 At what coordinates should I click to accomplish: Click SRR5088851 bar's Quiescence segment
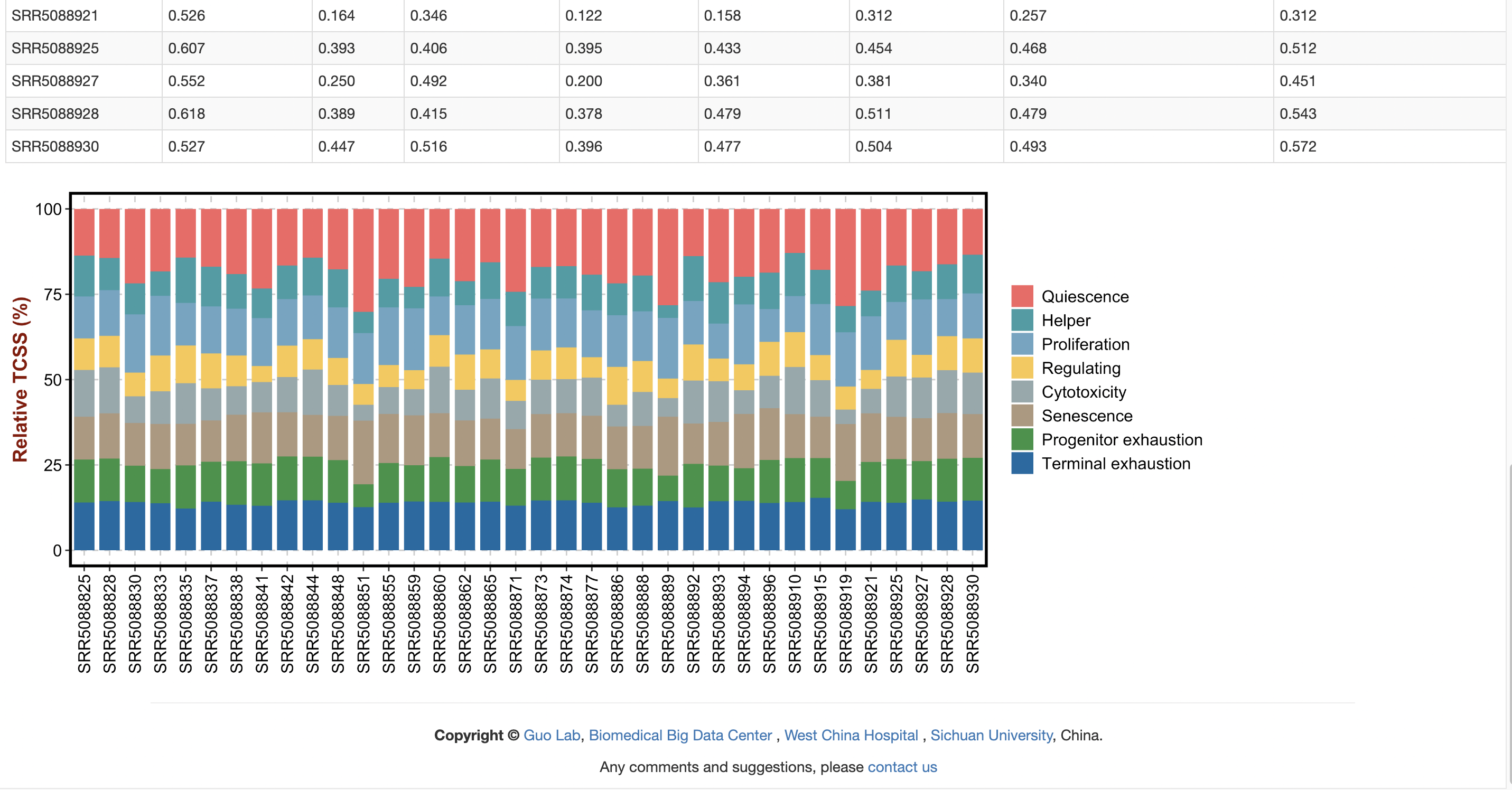coord(363,260)
